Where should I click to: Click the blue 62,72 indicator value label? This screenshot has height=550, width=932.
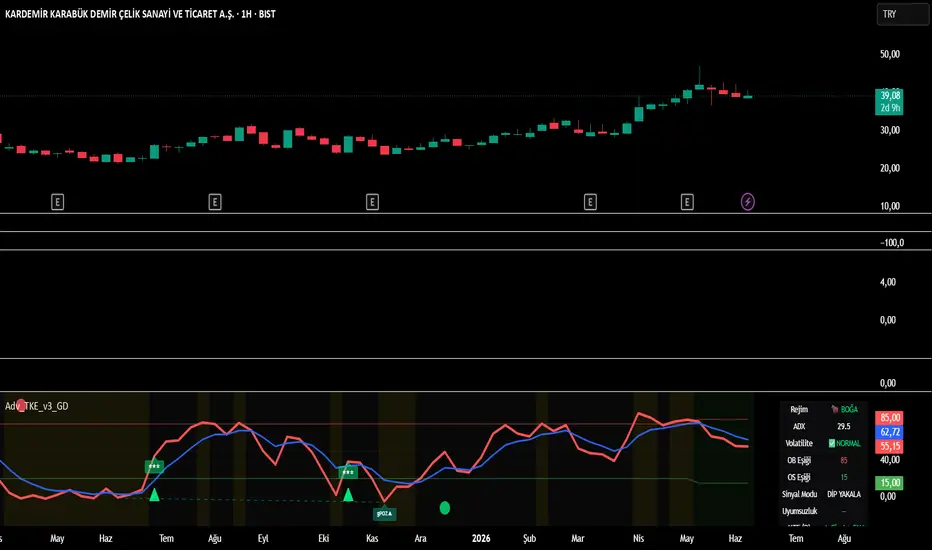[890, 432]
